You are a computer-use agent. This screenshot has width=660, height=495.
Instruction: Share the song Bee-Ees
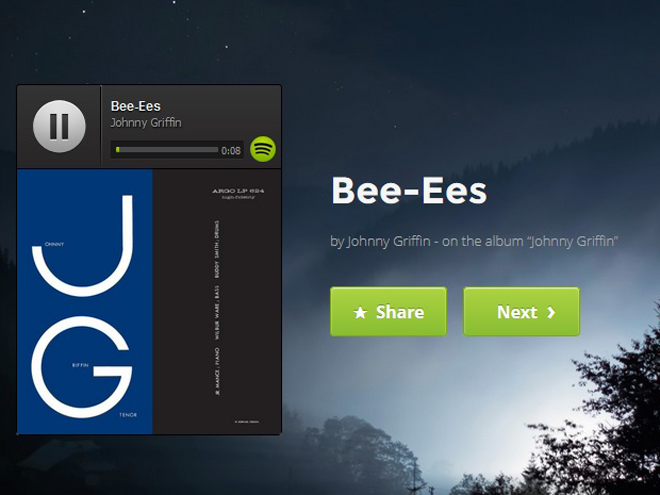pos(388,311)
